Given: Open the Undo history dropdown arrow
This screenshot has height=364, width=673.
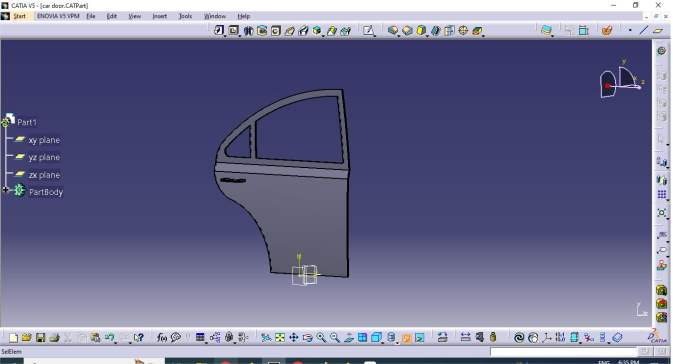Looking at the screenshot, I should (x=115, y=343).
